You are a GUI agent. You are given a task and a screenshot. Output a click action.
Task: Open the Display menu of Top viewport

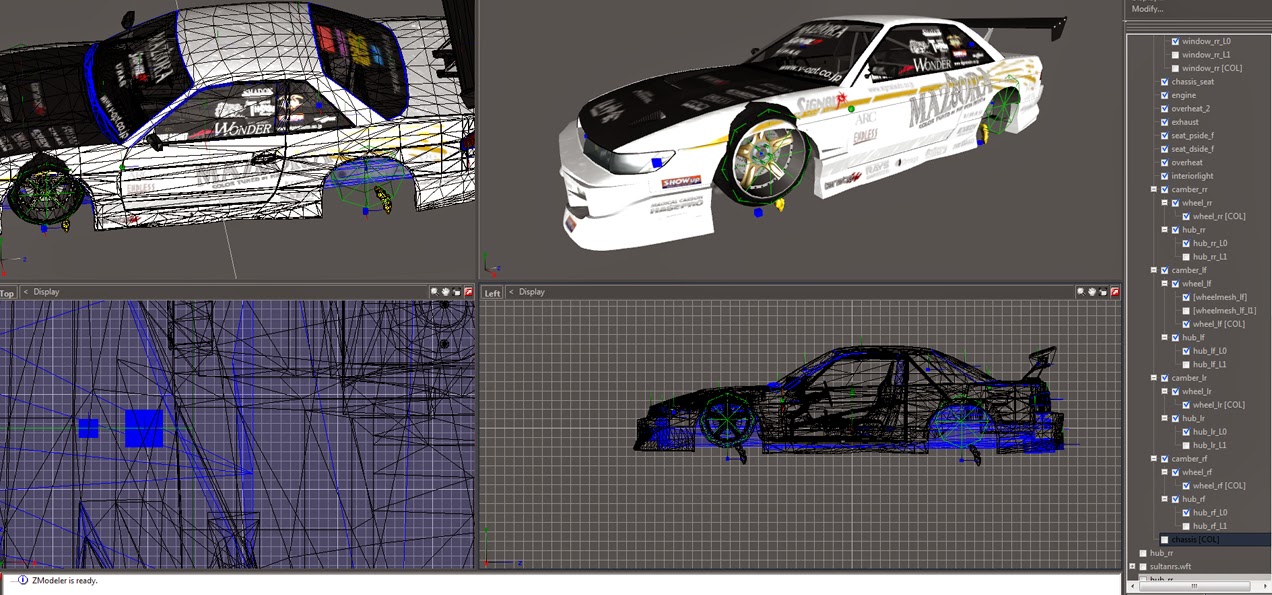click(x=46, y=292)
